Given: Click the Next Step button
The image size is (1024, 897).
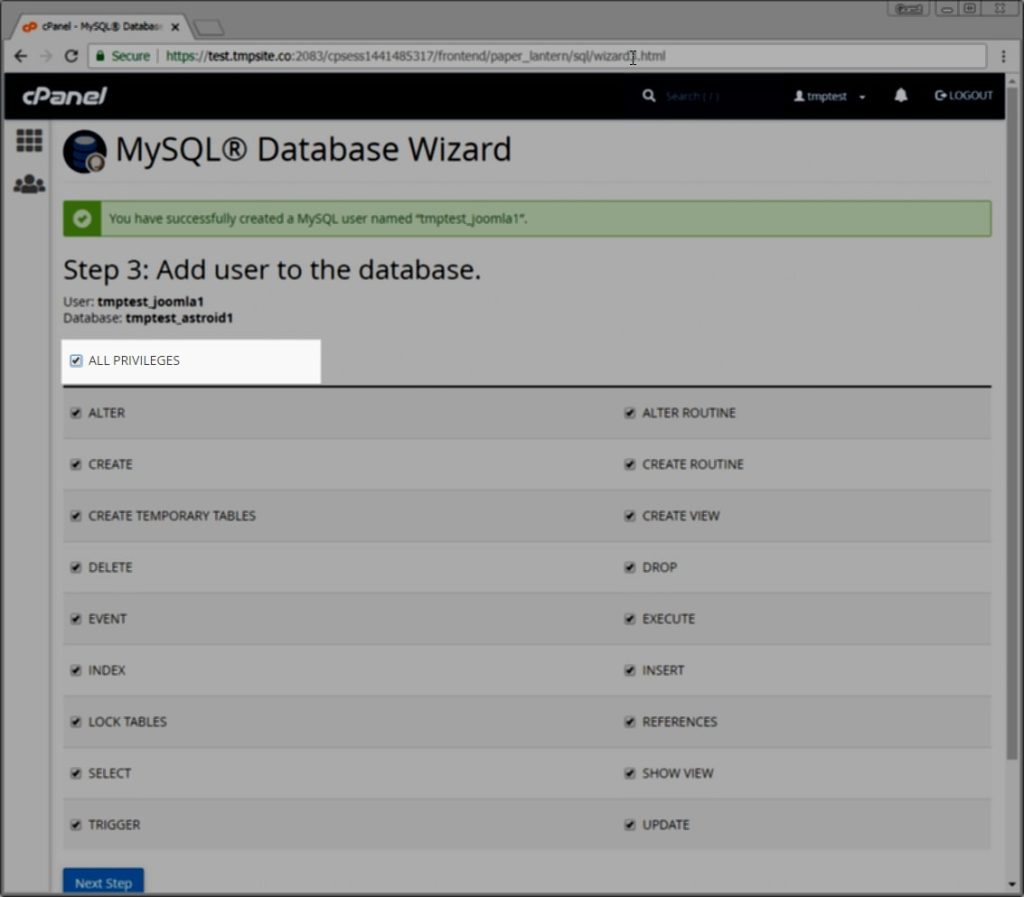Looking at the screenshot, I should pos(103,883).
